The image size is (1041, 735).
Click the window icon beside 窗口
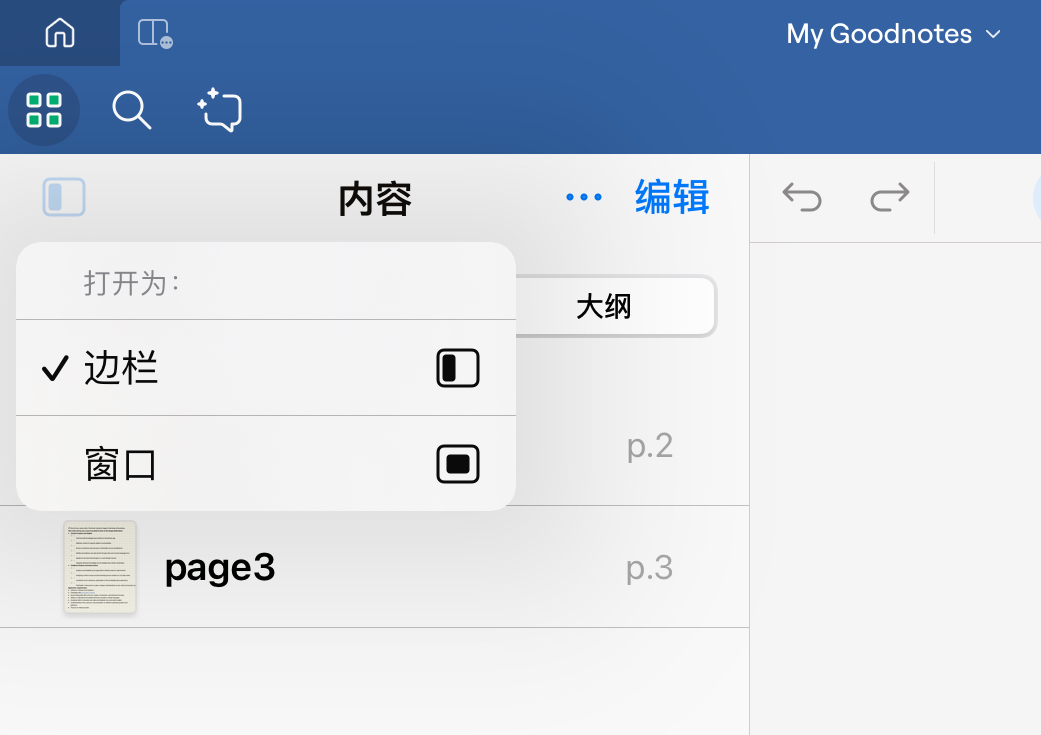pos(458,463)
